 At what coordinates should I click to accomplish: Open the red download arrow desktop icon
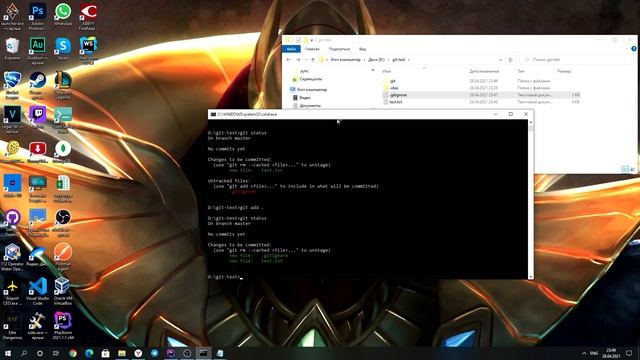pos(38,151)
